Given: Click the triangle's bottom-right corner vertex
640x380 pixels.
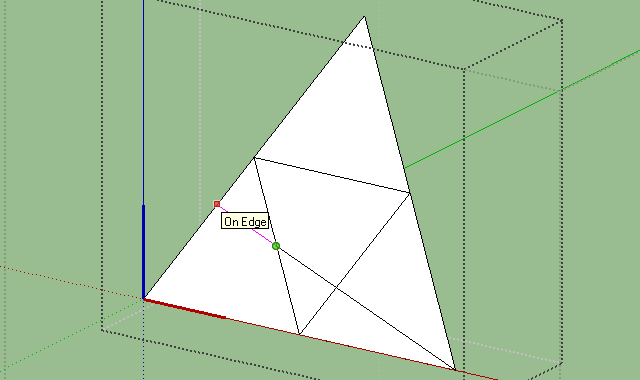Looking at the screenshot, I should pos(455,370).
